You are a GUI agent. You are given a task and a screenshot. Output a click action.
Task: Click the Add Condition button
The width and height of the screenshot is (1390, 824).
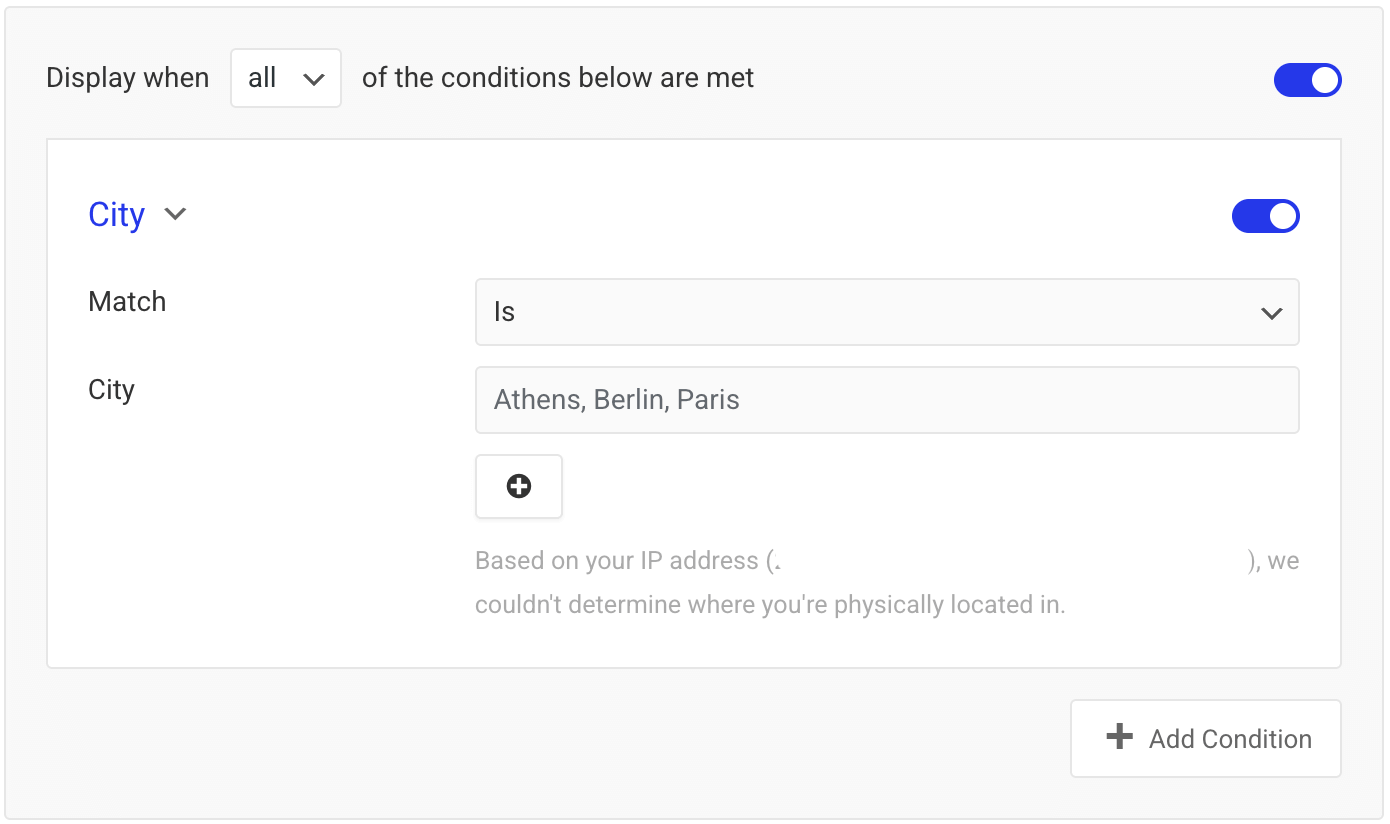(1205, 738)
